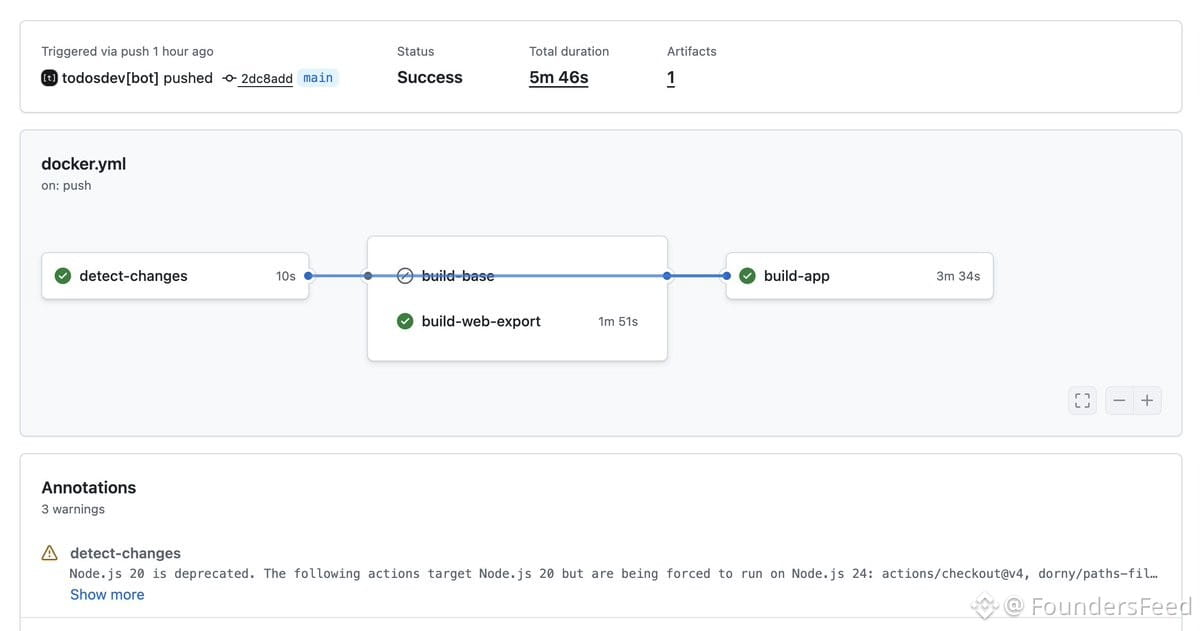Click the todosdev[bot] avatar icon

pos(49,78)
